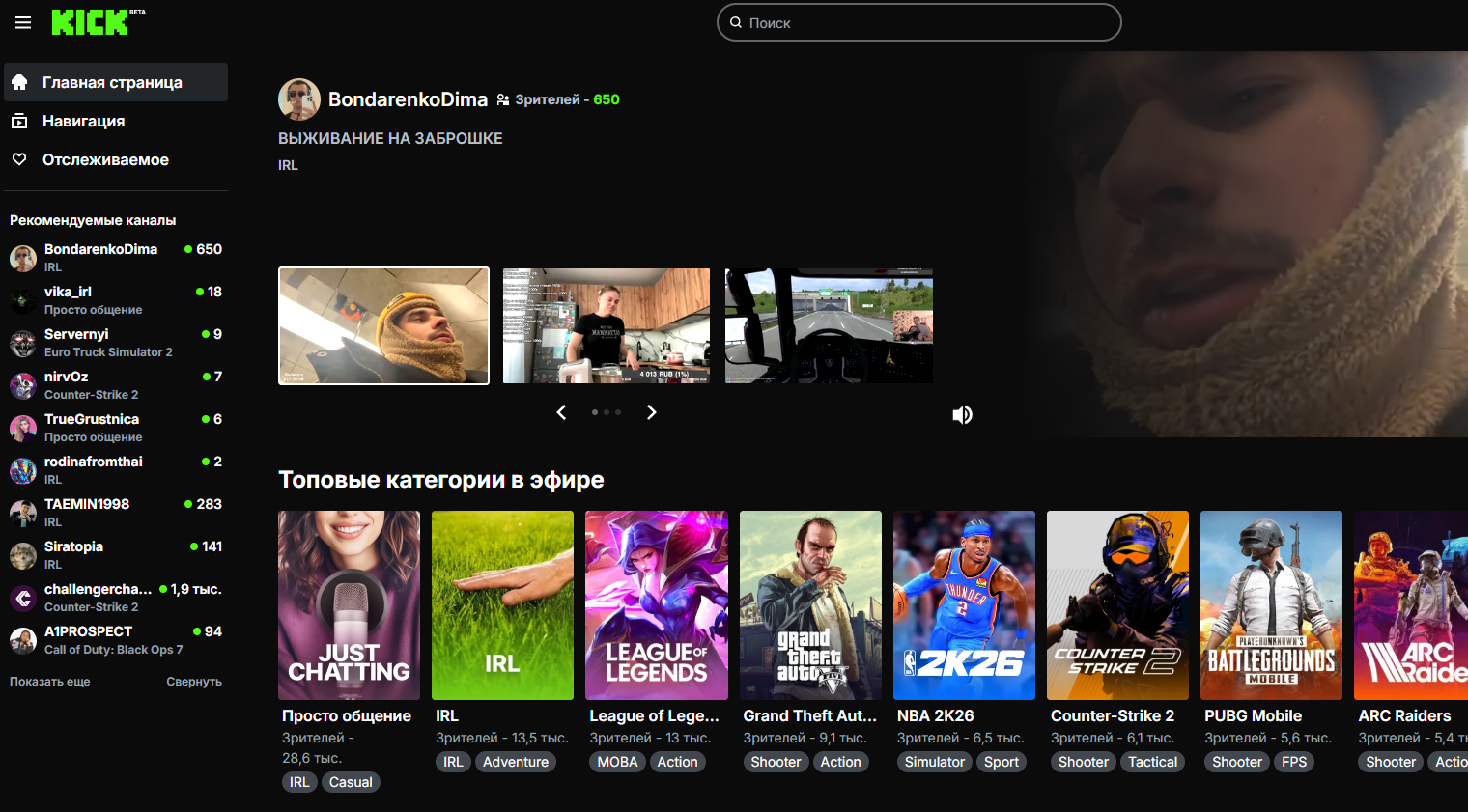Open BondarenkoDima avatar in featured header
This screenshot has width=1468, height=812.
pos(299,99)
